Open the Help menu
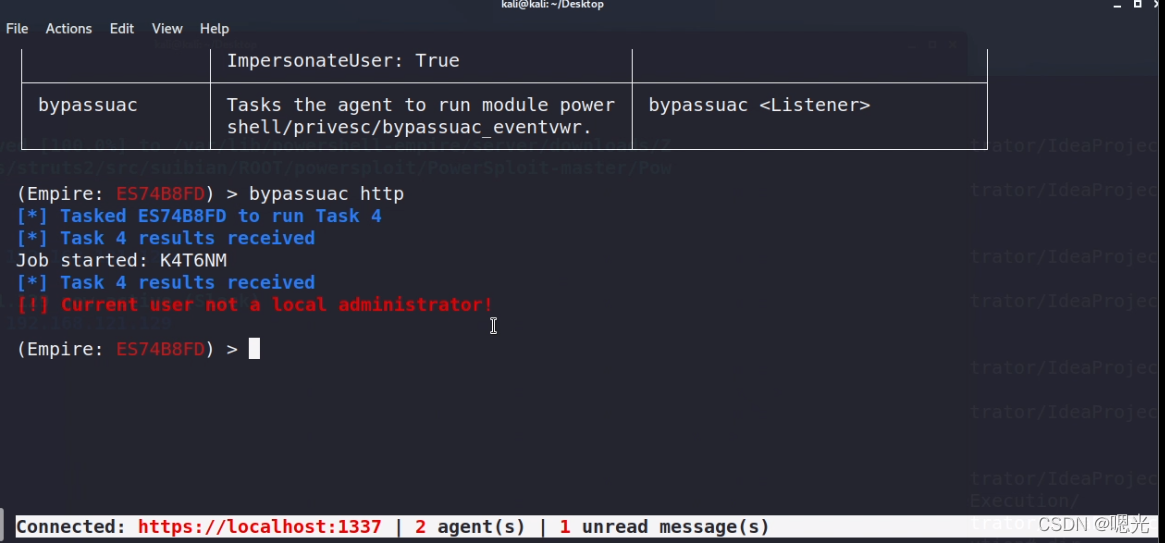The height and width of the screenshot is (543, 1165). pos(214,28)
